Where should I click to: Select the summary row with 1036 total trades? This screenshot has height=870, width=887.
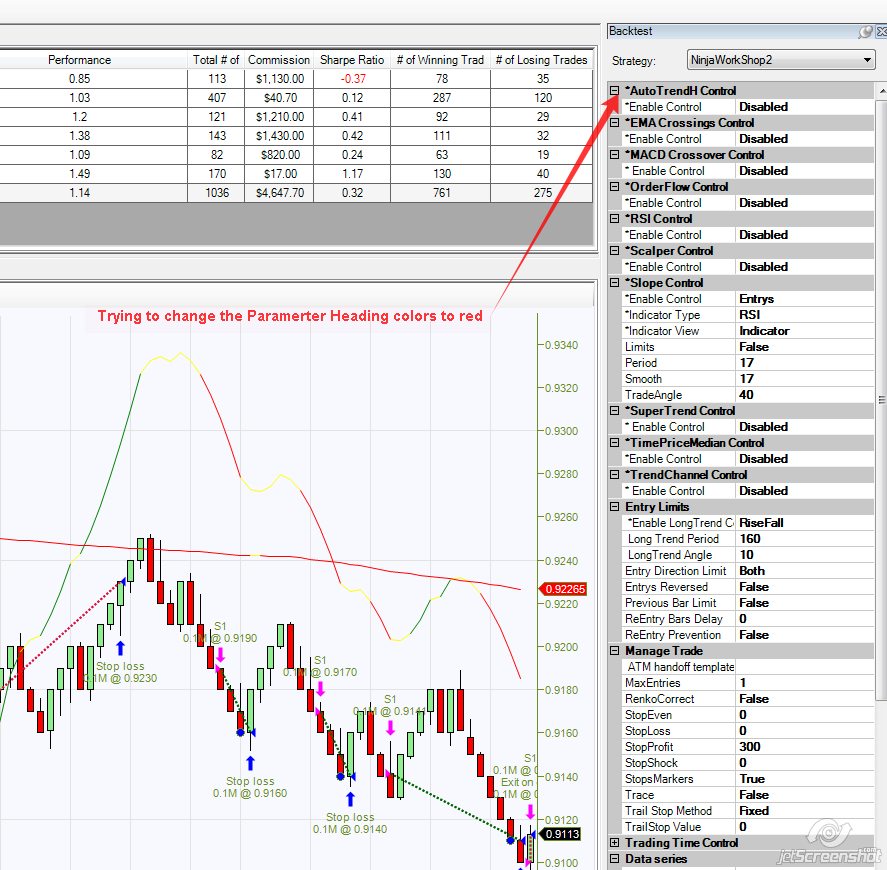point(296,193)
